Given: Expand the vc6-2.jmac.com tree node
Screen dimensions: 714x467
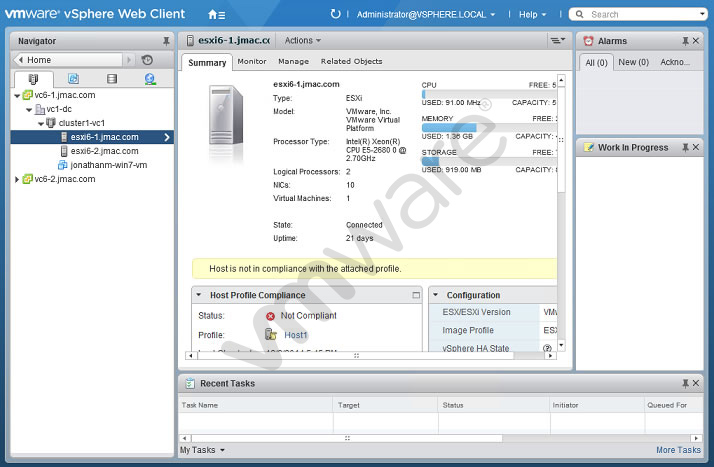Looking at the screenshot, I should click(x=17, y=179).
